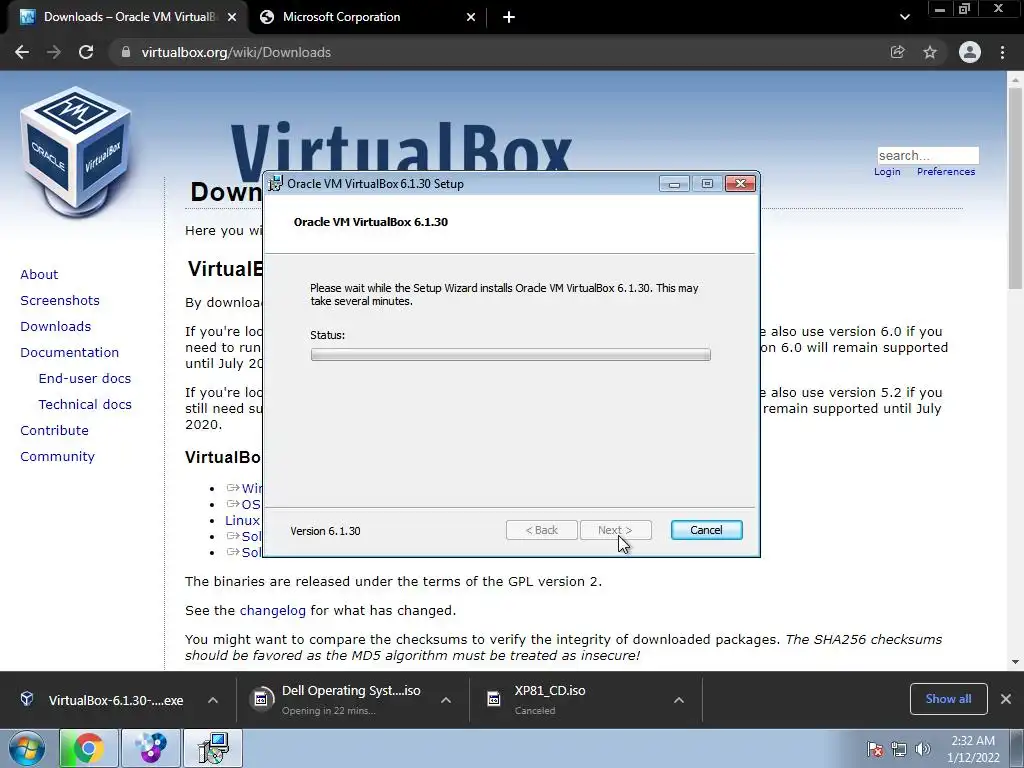This screenshot has width=1024, height=768.
Task: Expand options for Dell Operating Syst iso download
Action: (446, 700)
